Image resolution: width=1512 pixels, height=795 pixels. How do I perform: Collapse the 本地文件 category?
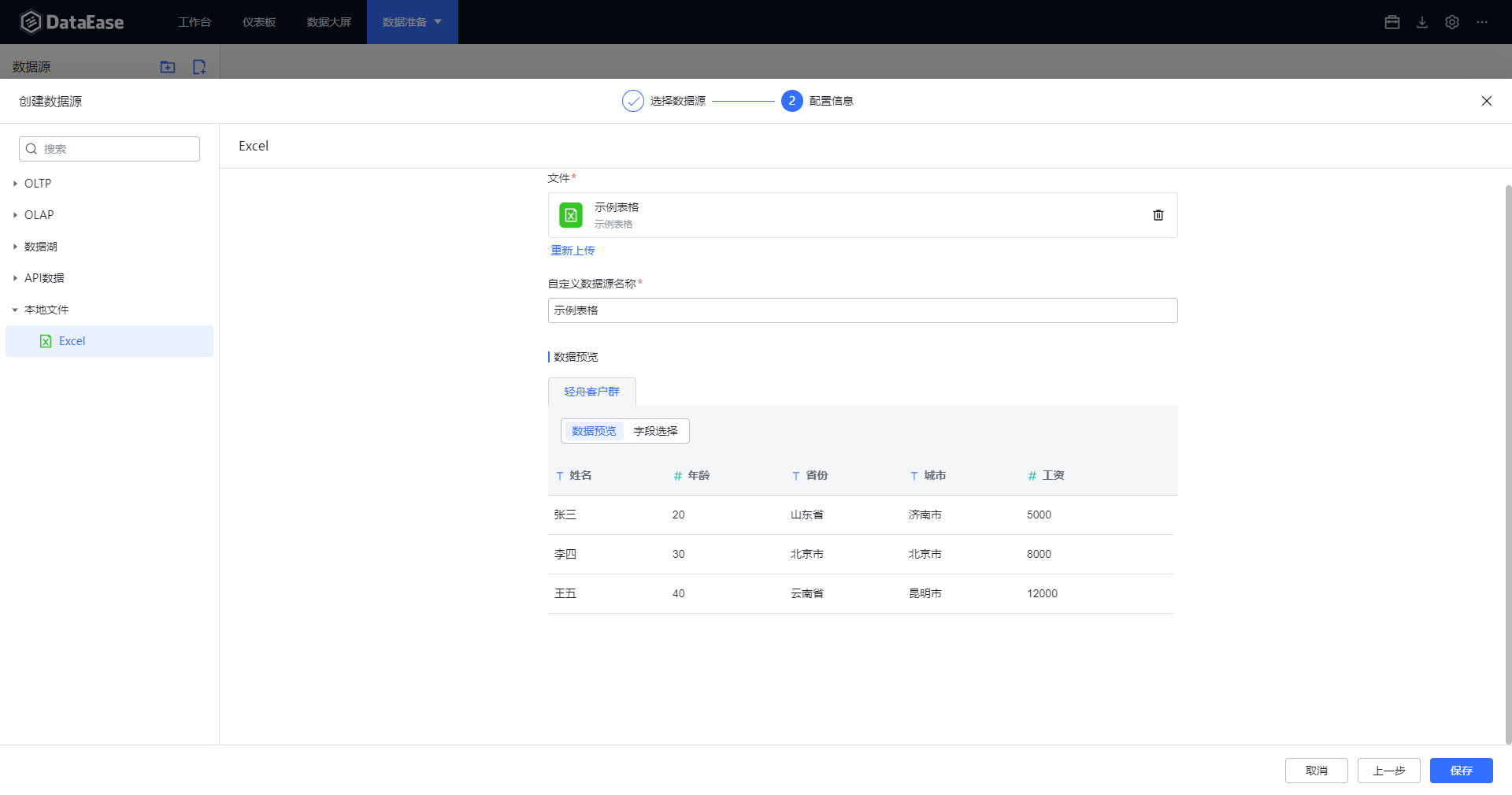click(x=46, y=310)
